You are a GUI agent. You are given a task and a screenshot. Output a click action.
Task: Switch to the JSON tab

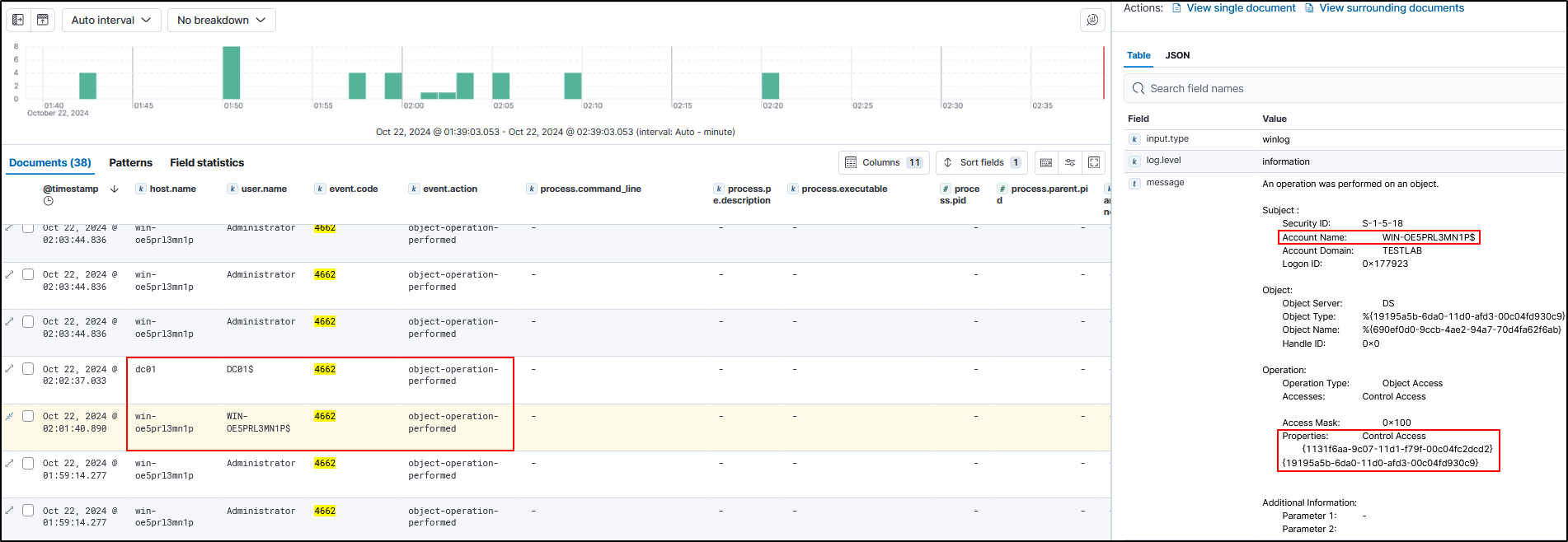coord(1177,55)
